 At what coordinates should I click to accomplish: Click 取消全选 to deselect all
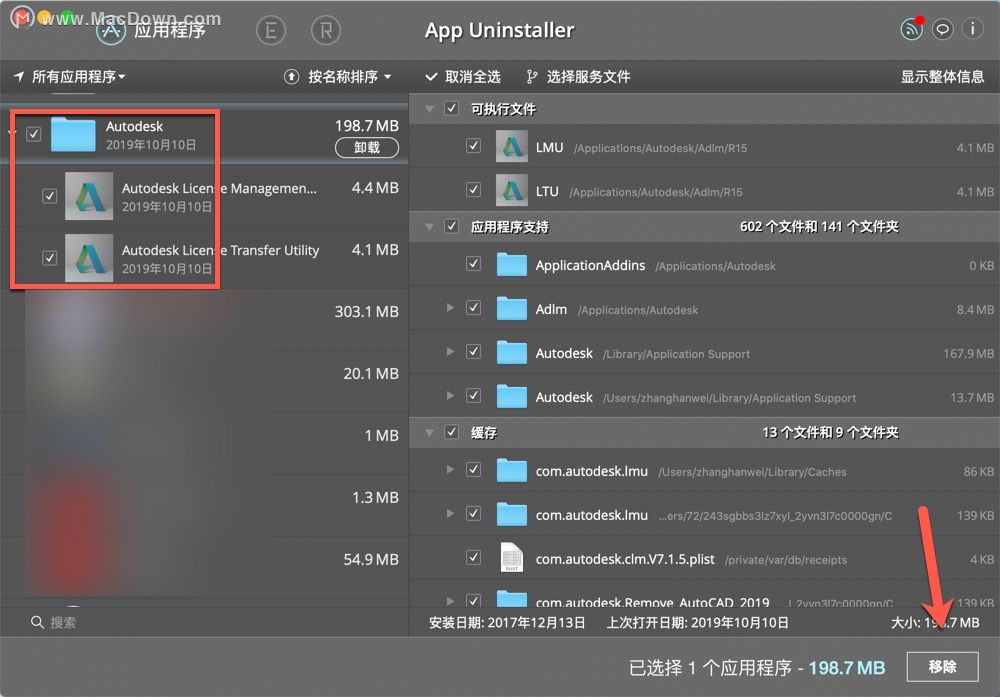click(464, 77)
